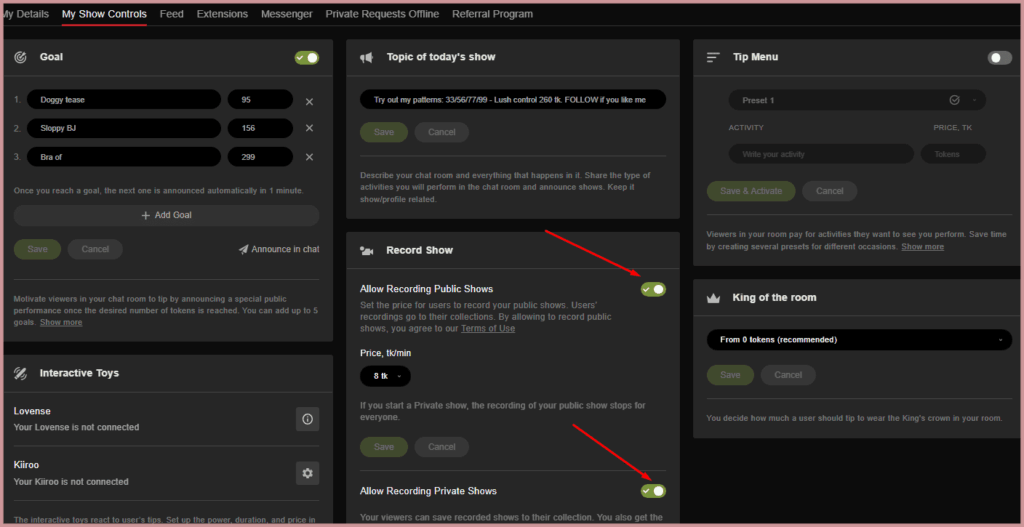The width and height of the screenshot is (1024, 527).
Task: Click the Record Show camera icon
Action: (367, 250)
